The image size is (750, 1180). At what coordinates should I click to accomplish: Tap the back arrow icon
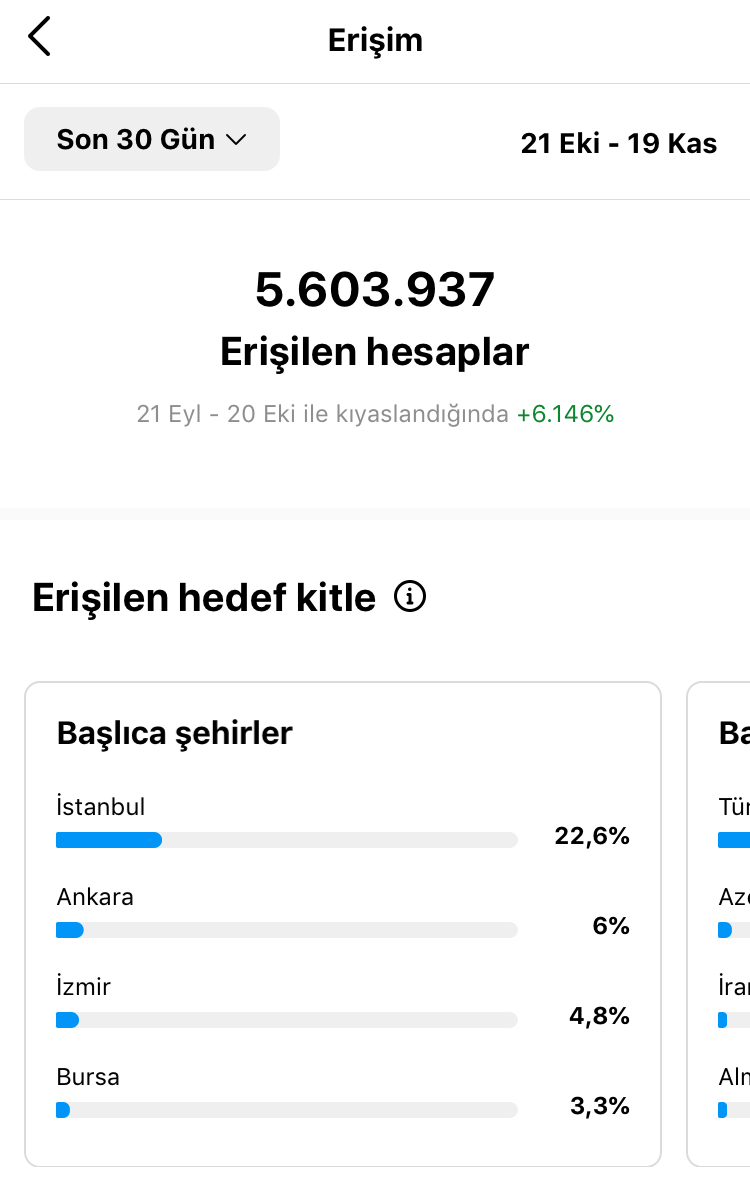[x=39, y=36]
